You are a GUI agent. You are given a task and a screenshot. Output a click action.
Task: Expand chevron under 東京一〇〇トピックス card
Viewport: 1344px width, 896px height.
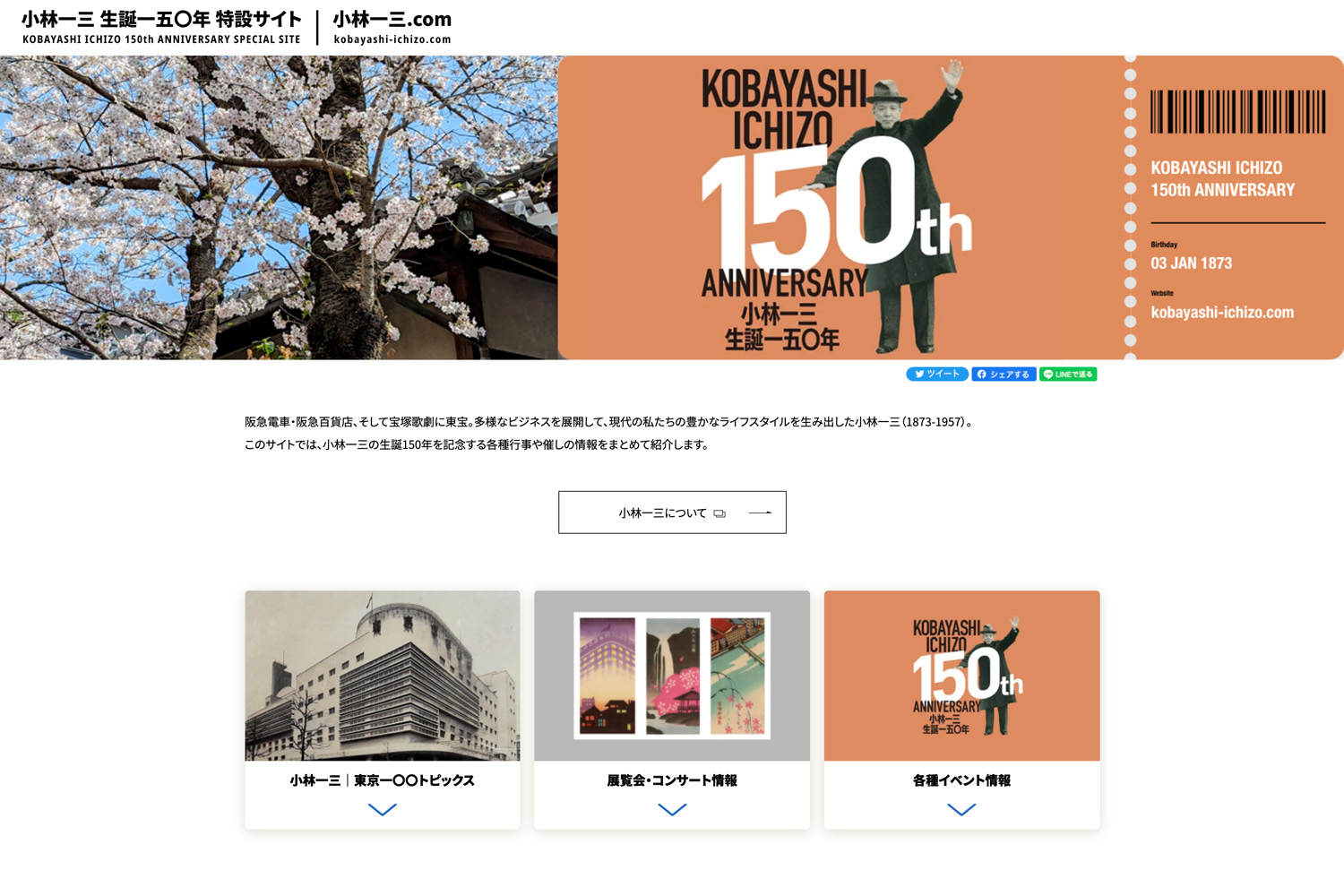383,809
